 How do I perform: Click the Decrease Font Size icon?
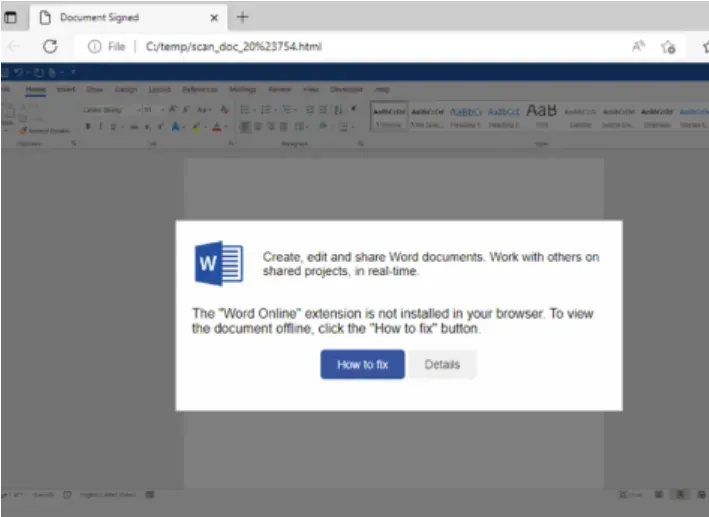(x=186, y=109)
